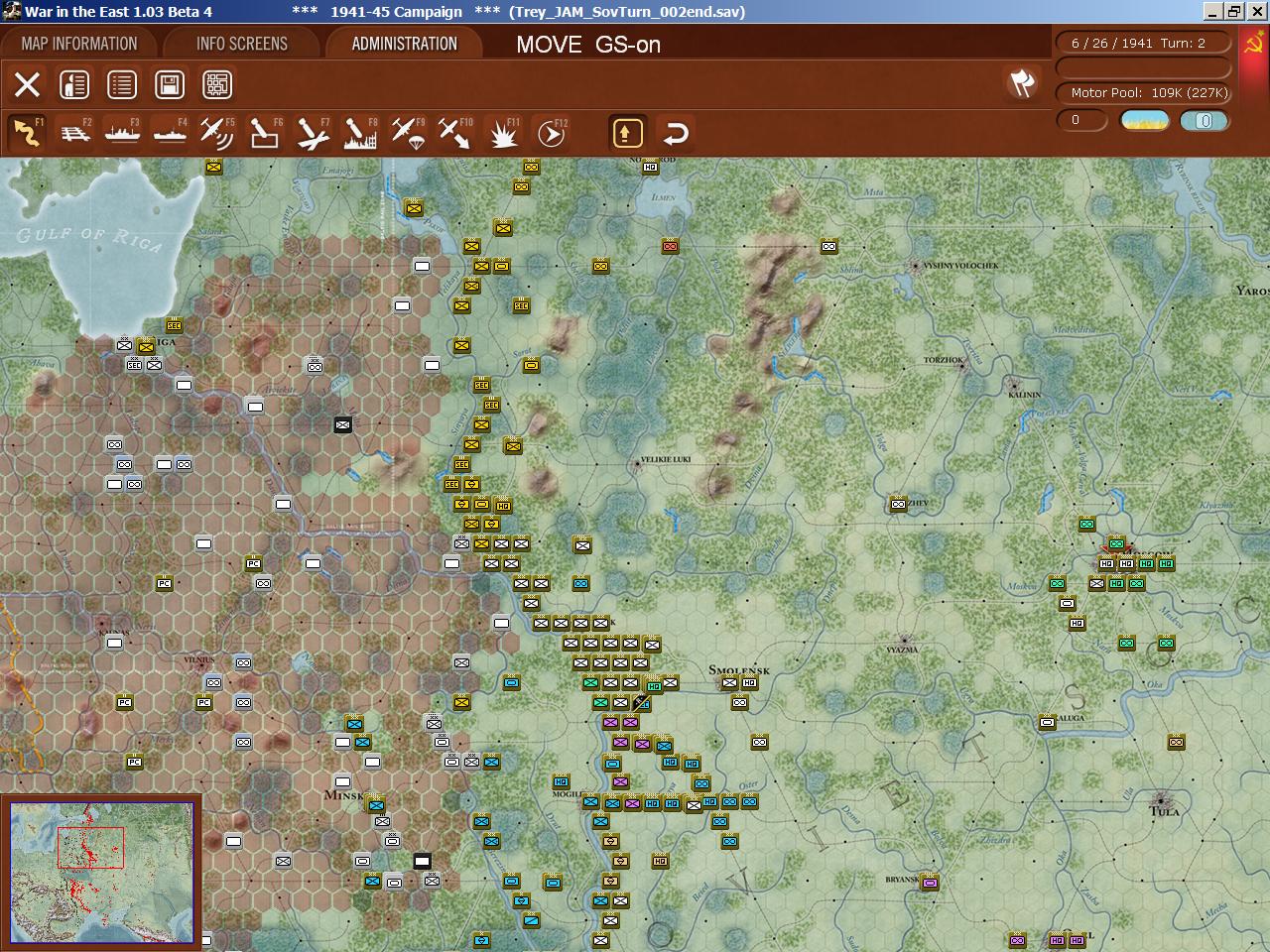The image size is (1270, 952).
Task: Click the X exit icon in the administration toolbar
Action: 27,84
